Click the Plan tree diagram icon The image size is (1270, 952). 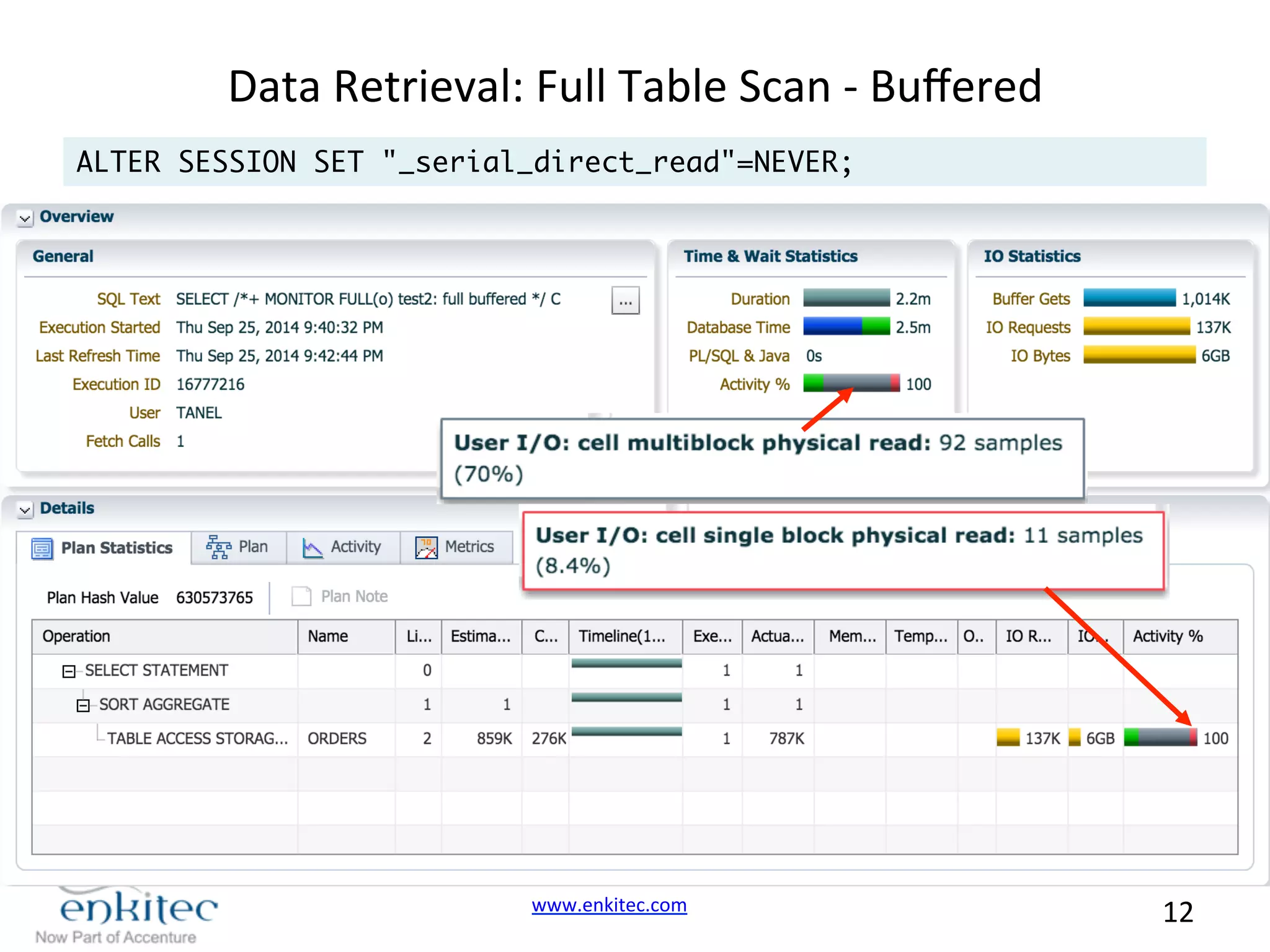click(x=218, y=547)
